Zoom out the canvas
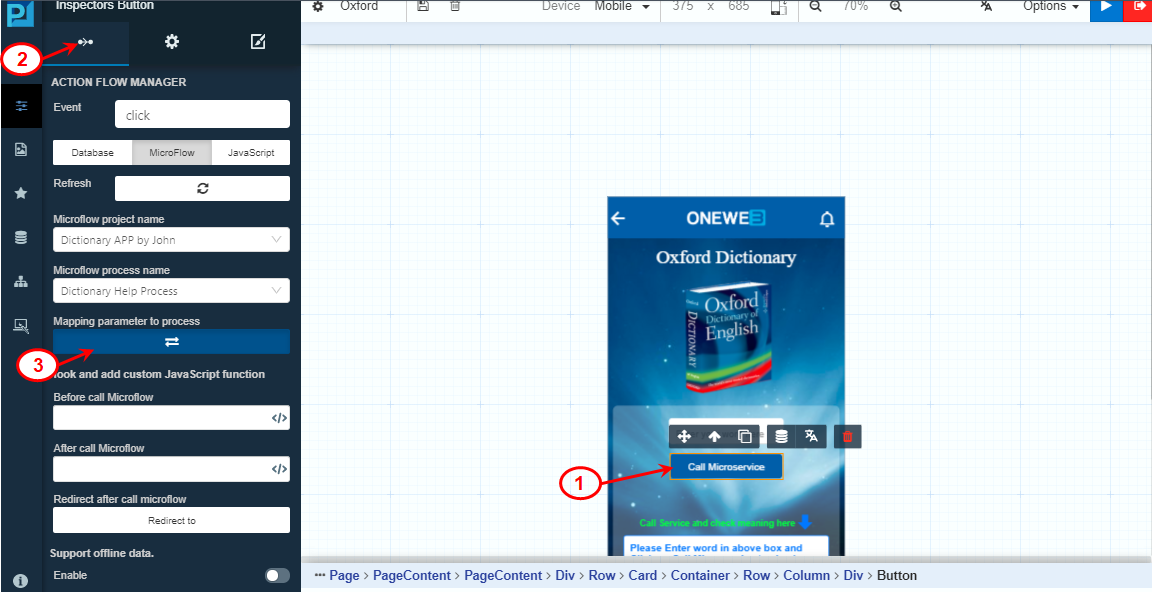 (816, 6)
